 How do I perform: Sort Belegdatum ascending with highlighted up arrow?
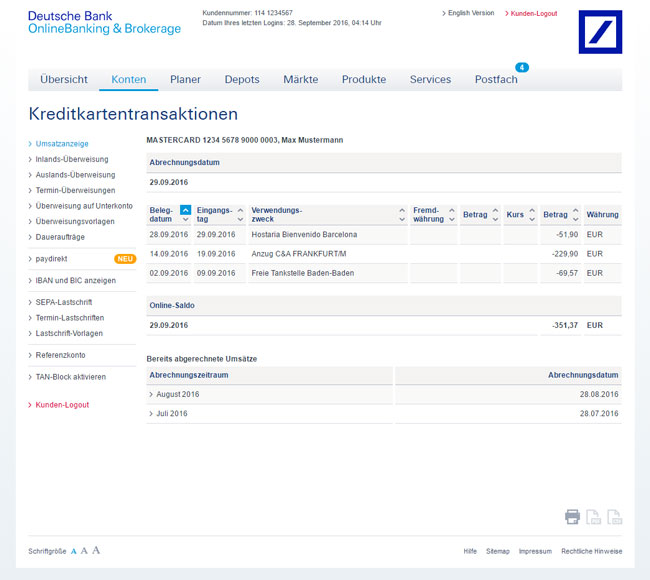pyautogui.click(x=186, y=210)
